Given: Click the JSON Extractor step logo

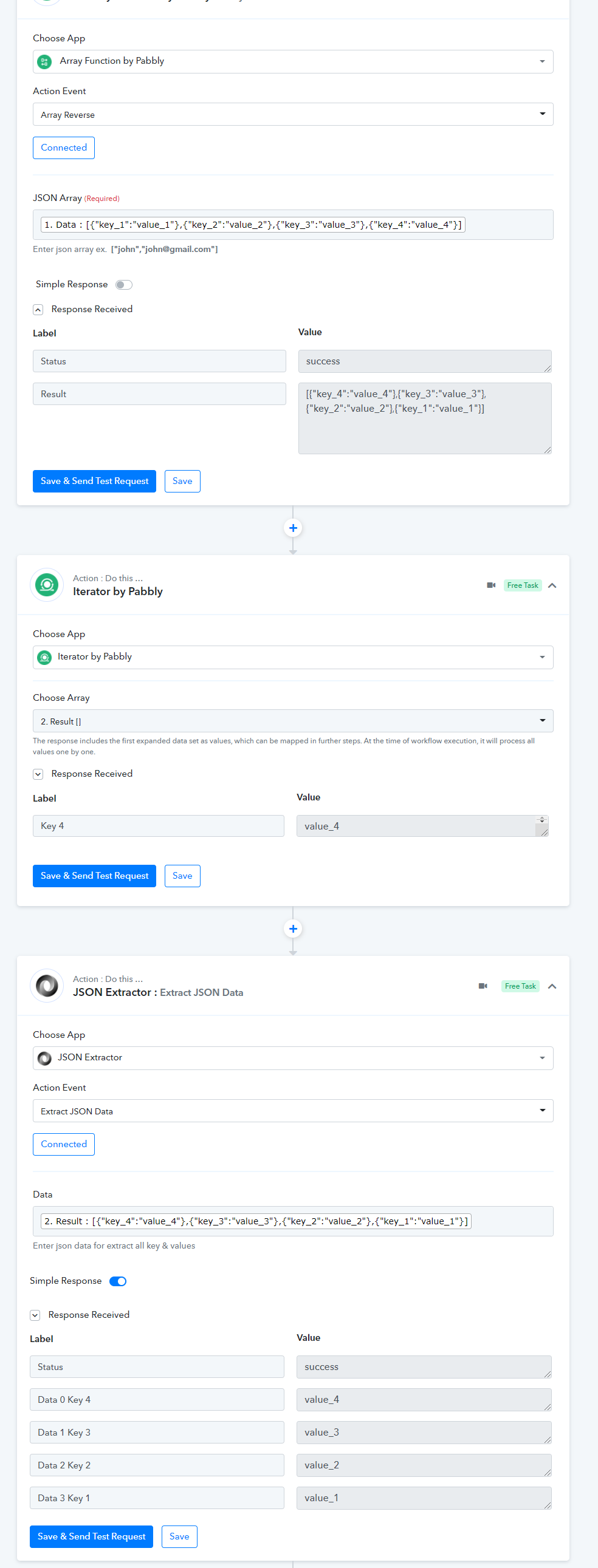Looking at the screenshot, I should click(x=47, y=986).
